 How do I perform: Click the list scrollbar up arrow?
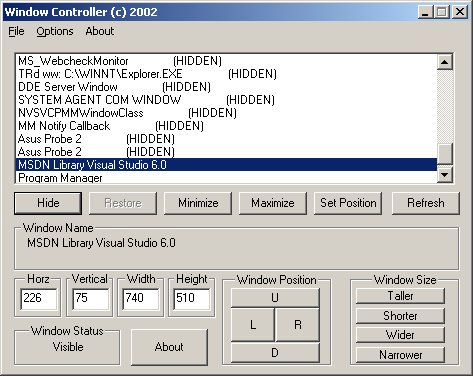445,62
